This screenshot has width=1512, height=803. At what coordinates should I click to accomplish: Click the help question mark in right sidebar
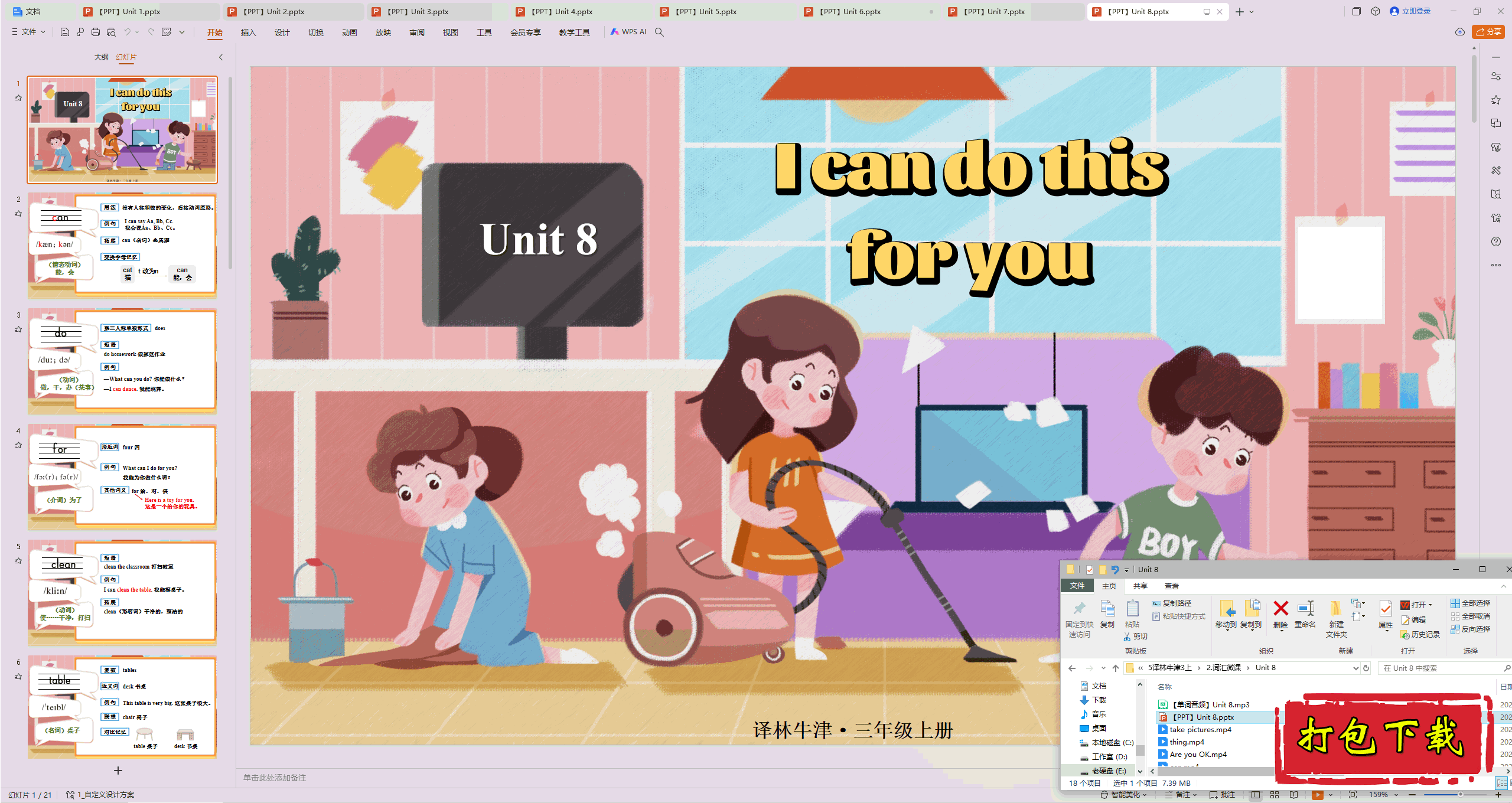(x=1496, y=241)
